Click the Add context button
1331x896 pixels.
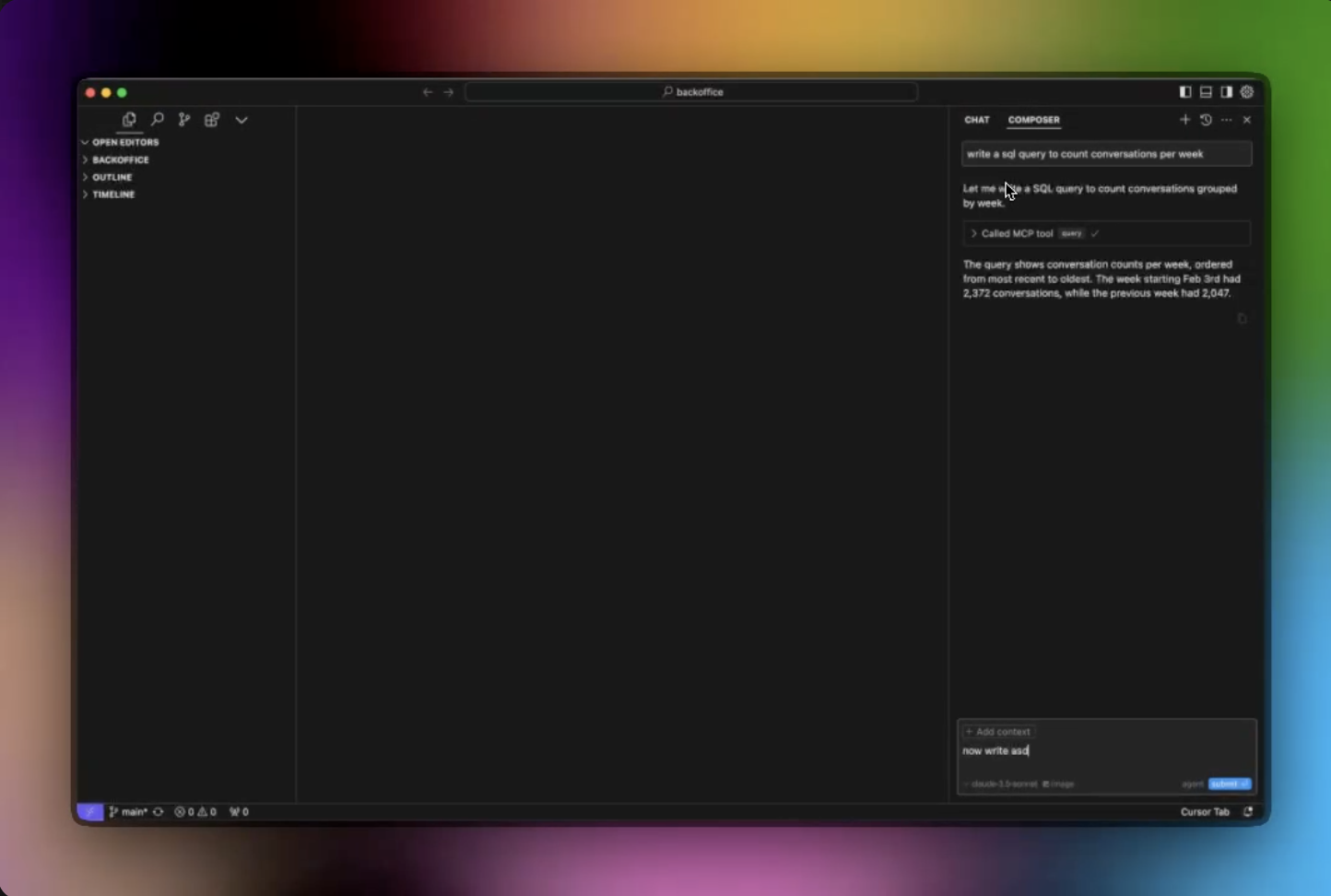998,732
